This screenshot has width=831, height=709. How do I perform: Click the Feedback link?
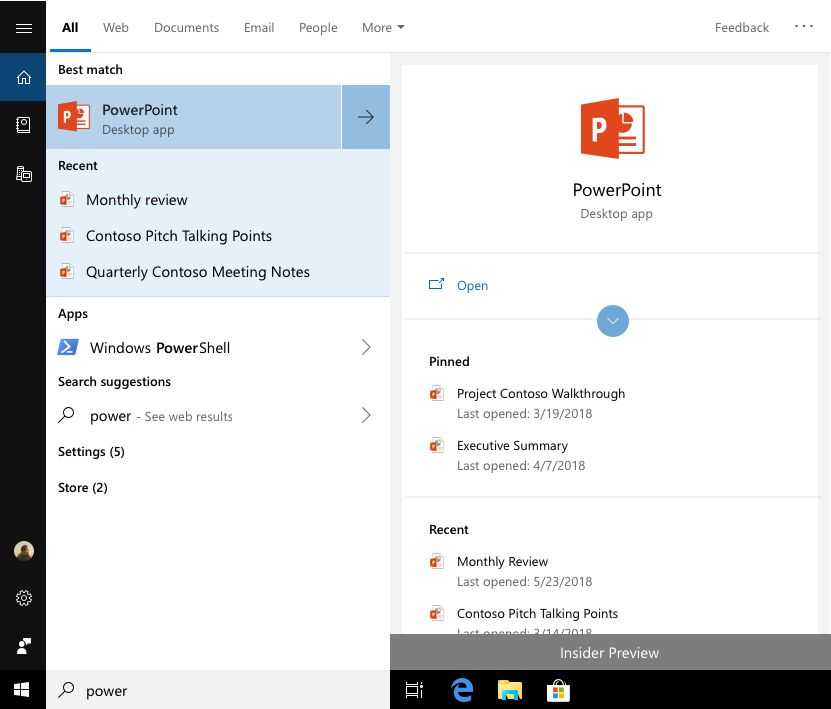coord(741,28)
